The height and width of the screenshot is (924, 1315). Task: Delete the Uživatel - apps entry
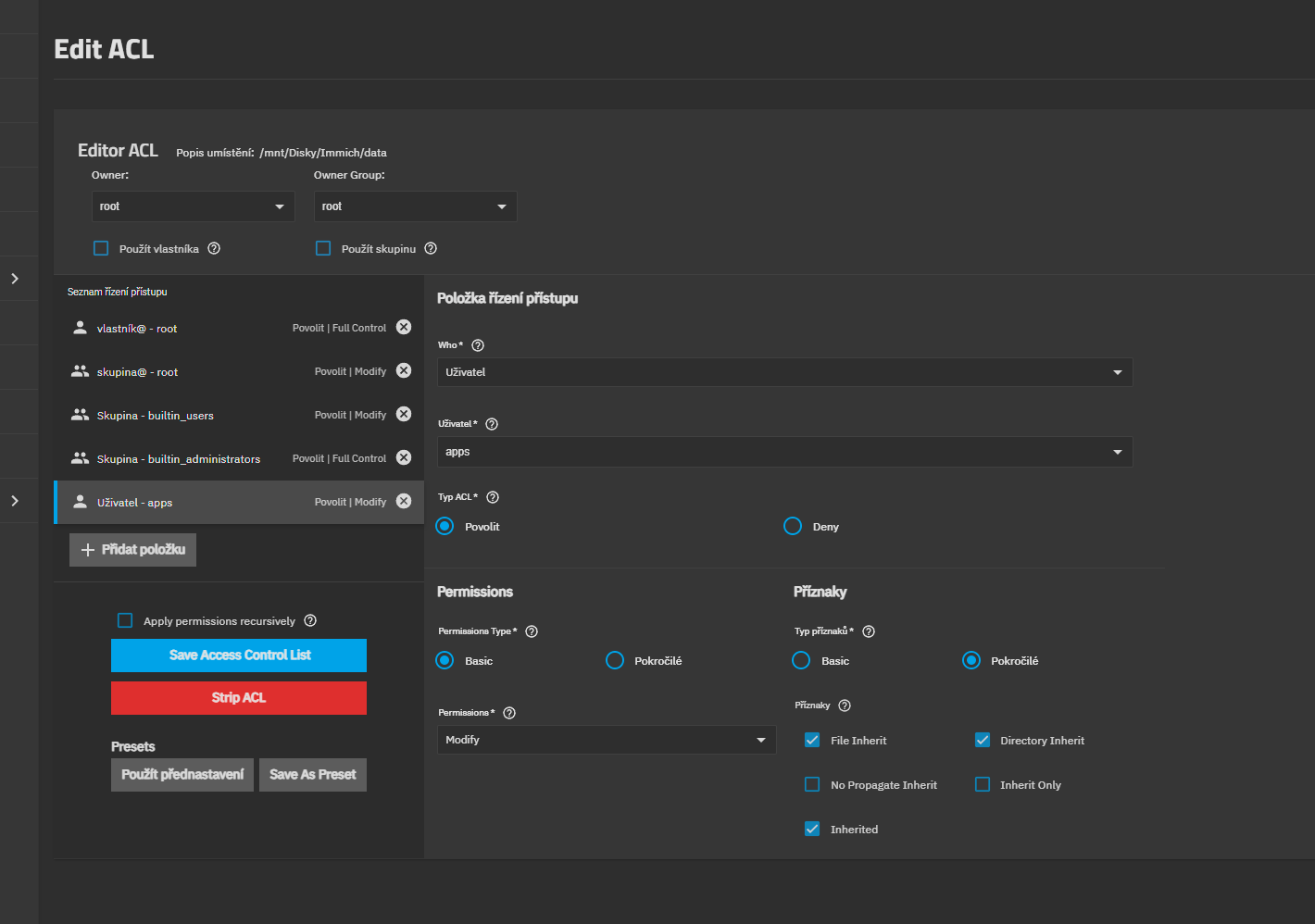pyautogui.click(x=404, y=501)
